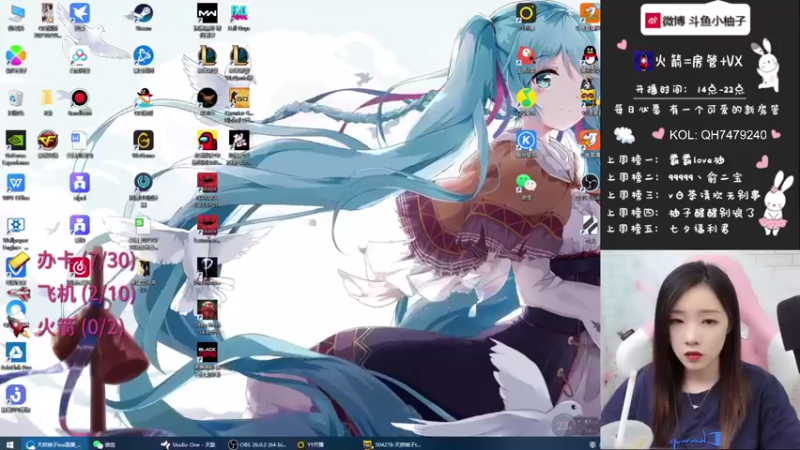Switch to YY in the taskbar
Screen dimensions: 800x450
click(311, 445)
